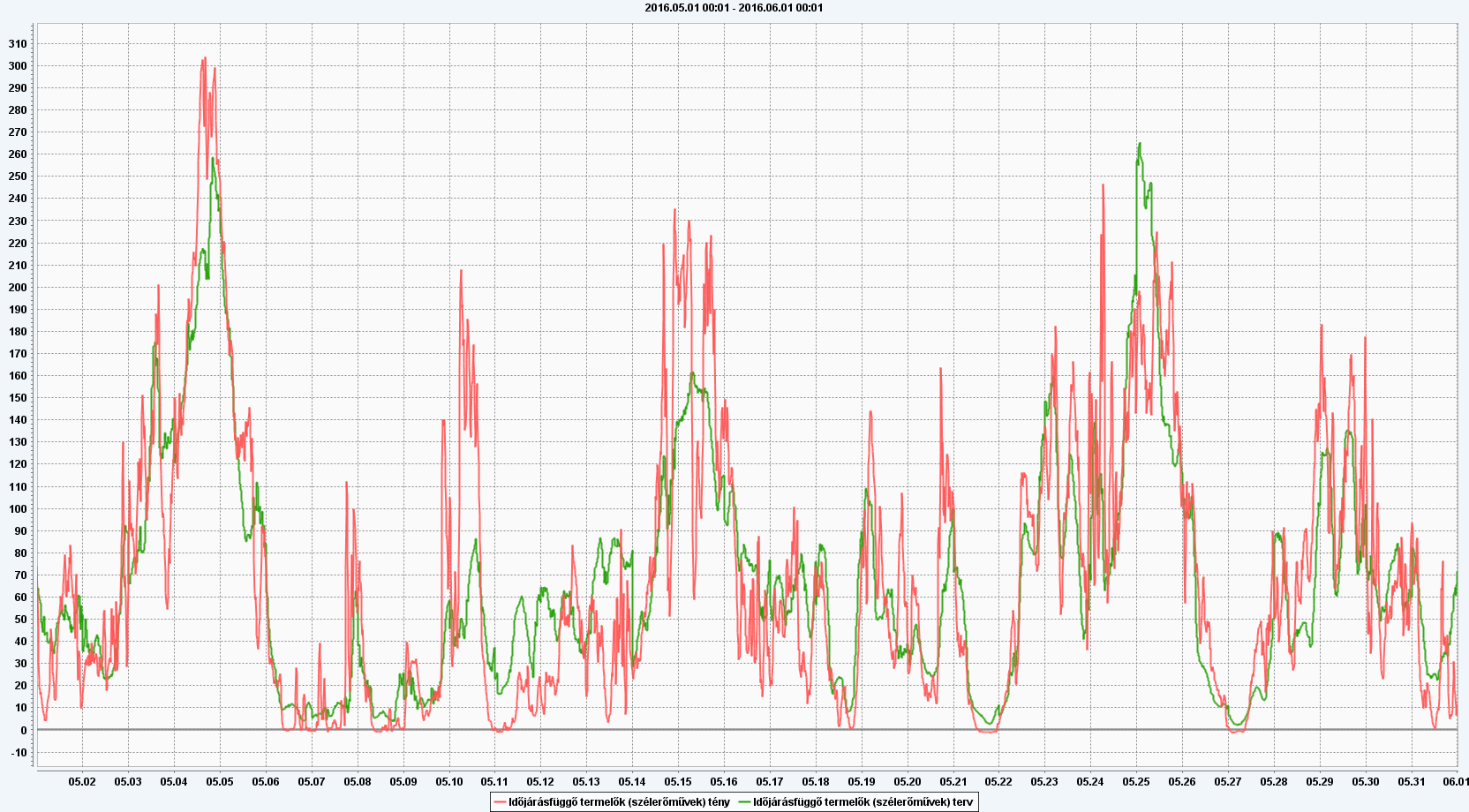Click y-axis label 310

point(18,44)
